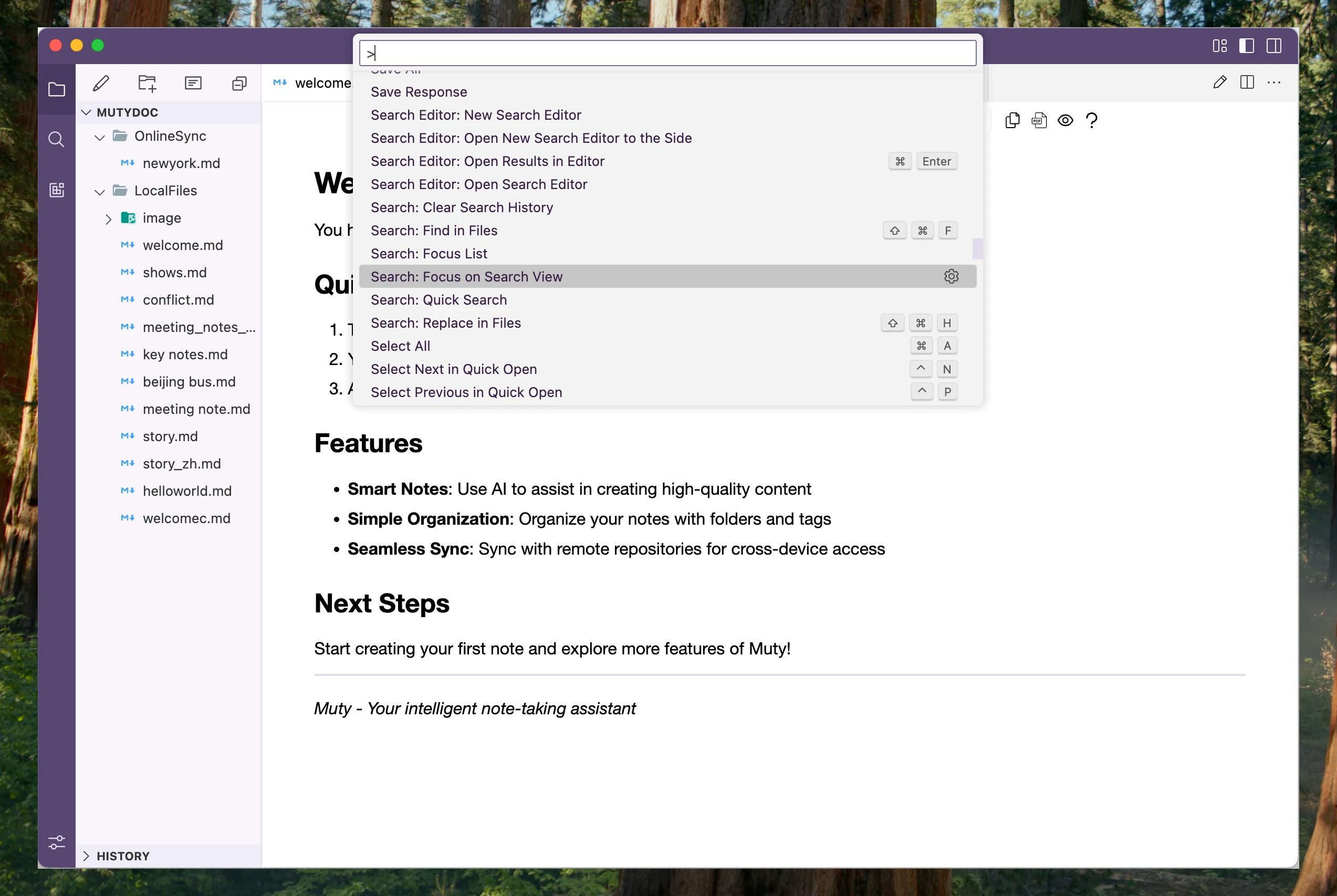Select the Search: Quick Search command
Image resolution: width=1337 pixels, height=896 pixels.
(438, 300)
